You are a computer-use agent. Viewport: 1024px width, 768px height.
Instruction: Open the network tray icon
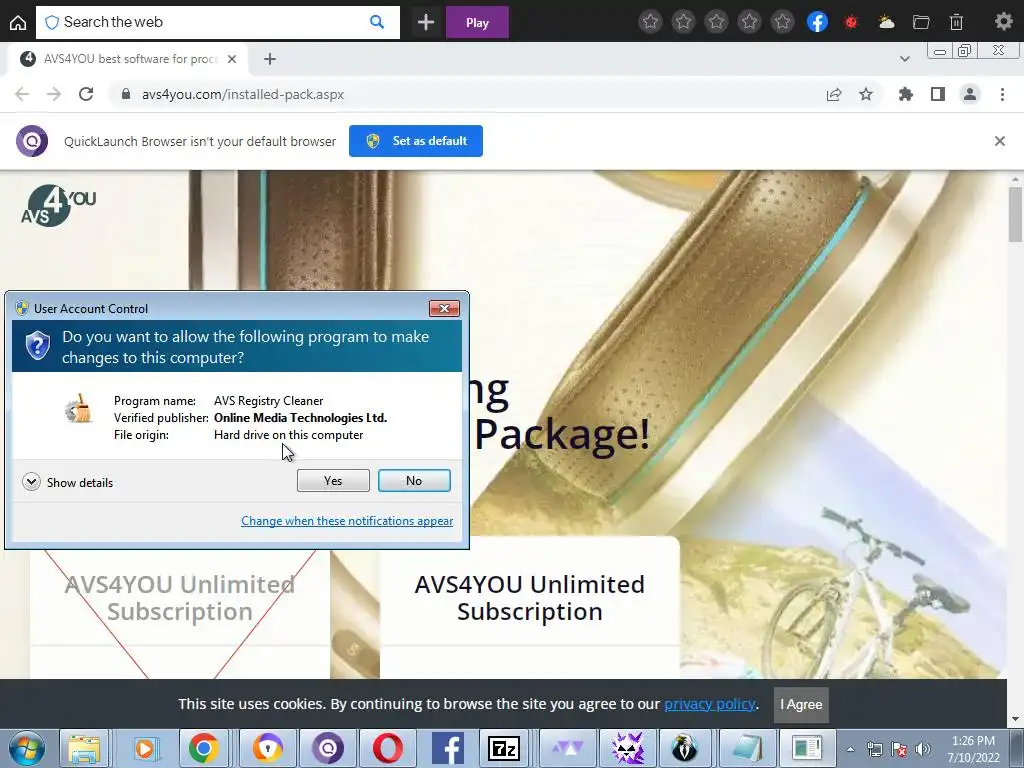[x=874, y=749]
